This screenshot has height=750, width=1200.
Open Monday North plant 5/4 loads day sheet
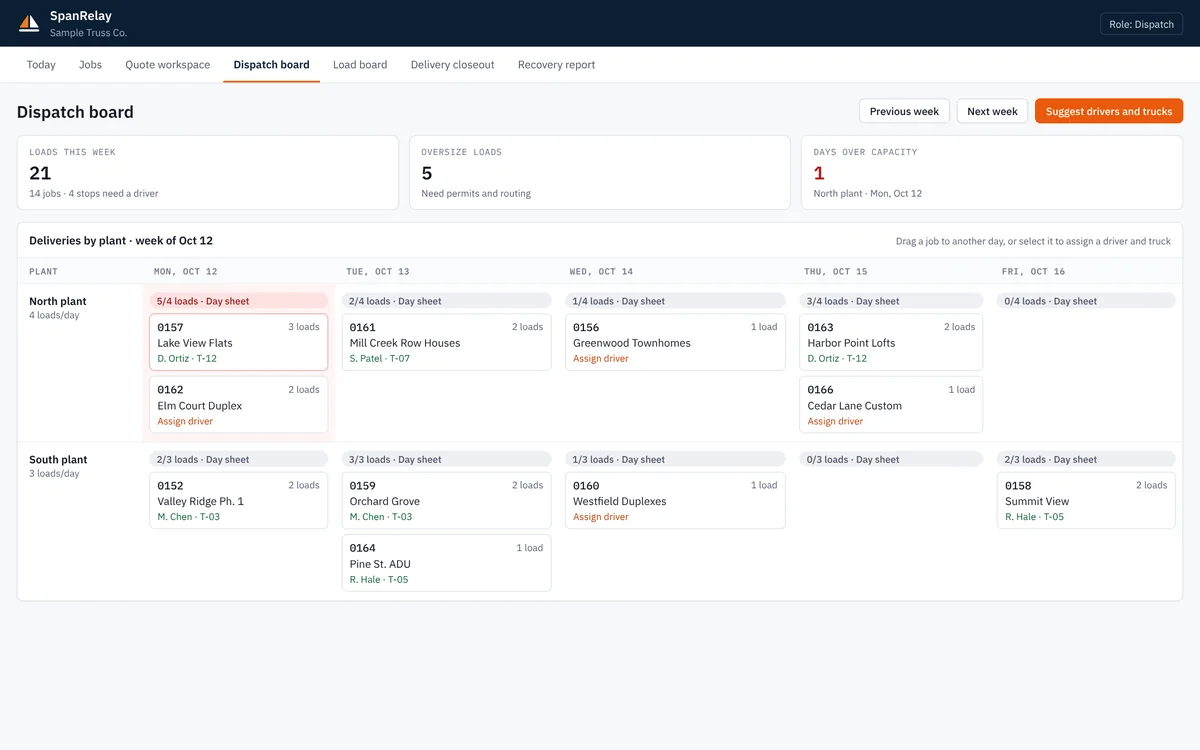click(x=238, y=301)
